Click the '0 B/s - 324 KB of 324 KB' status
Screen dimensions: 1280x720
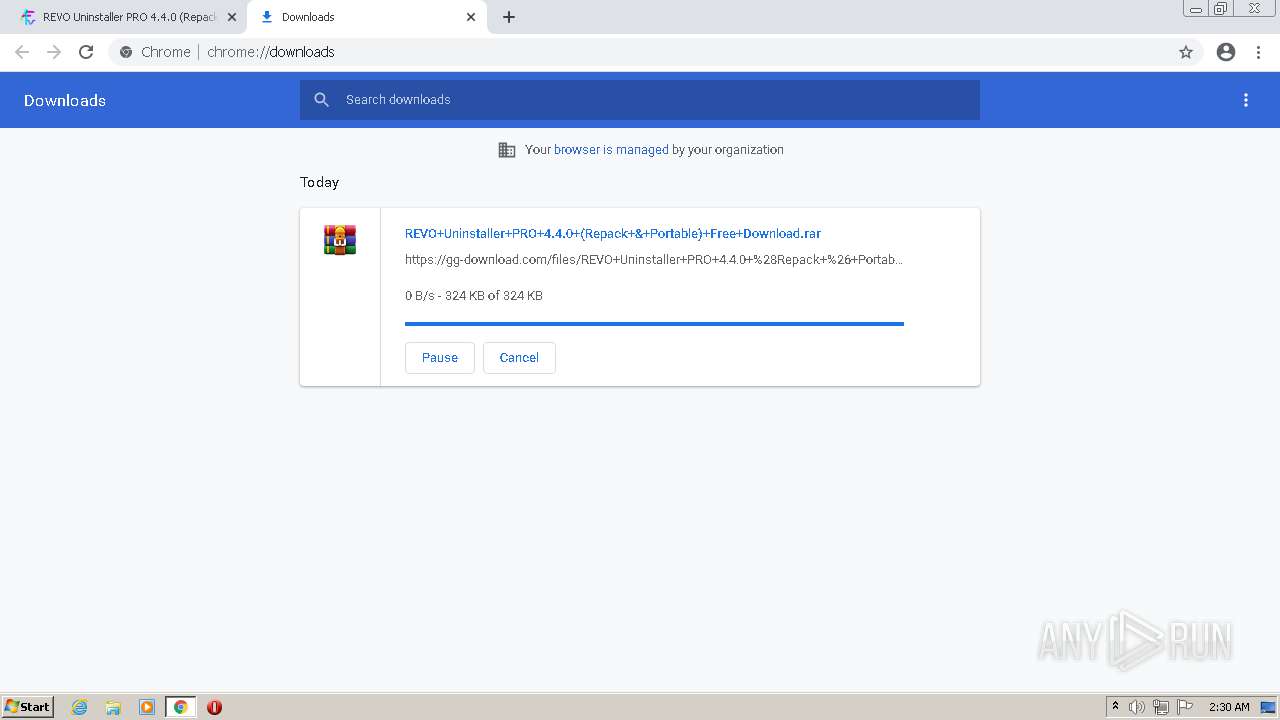pyautogui.click(x=474, y=296)
